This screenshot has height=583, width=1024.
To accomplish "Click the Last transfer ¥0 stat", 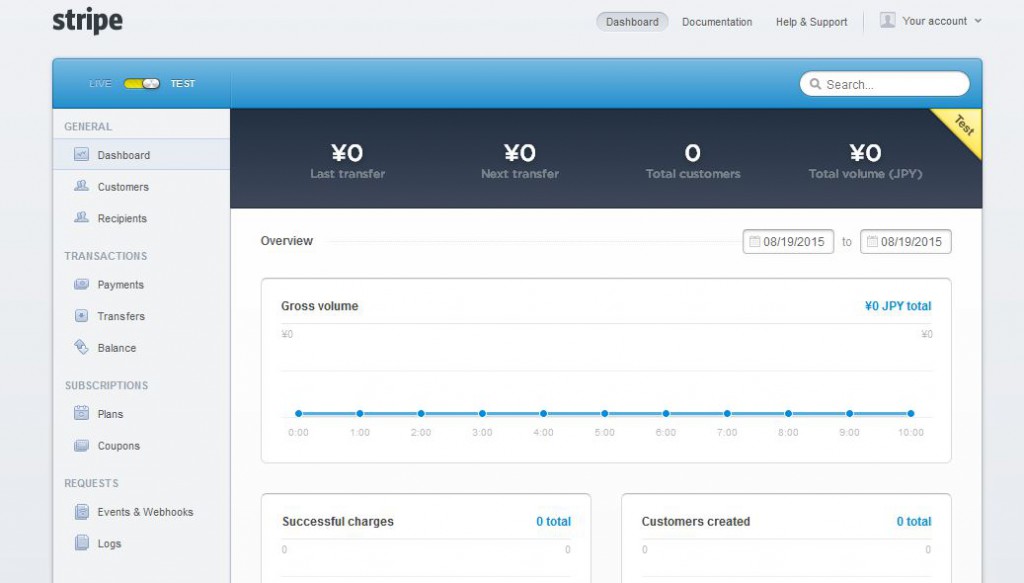I will [x=347, y=161].
